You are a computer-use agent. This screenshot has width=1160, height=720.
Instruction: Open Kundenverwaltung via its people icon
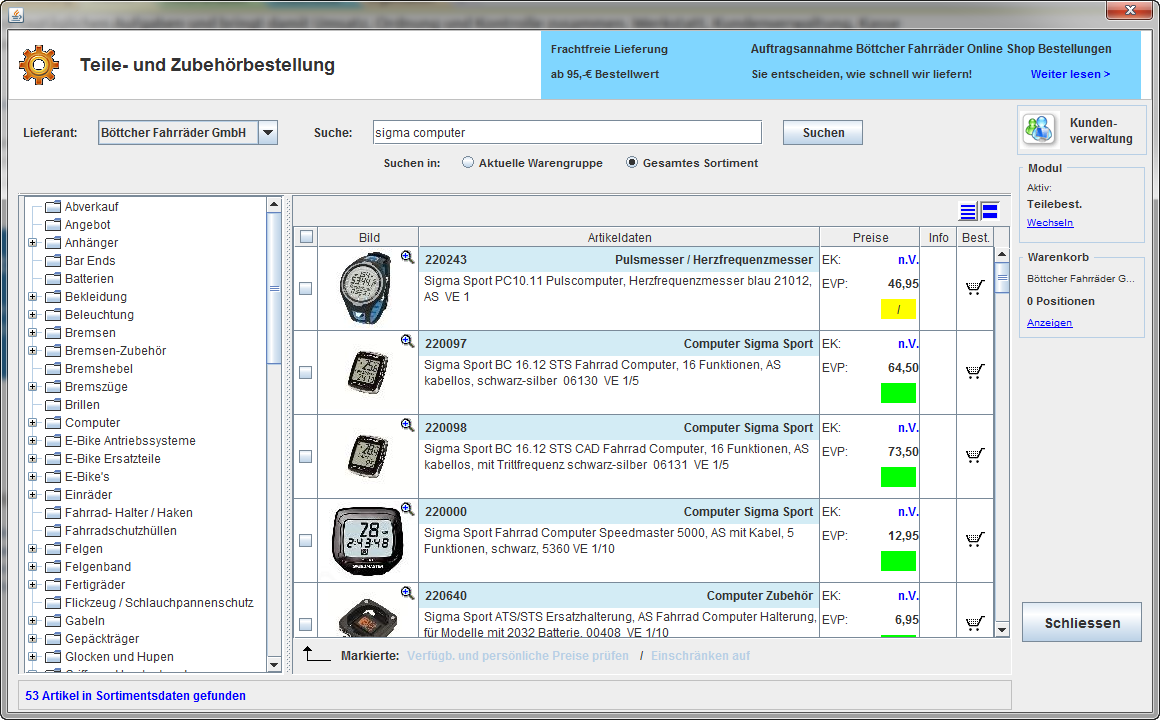coord(1039,129)
